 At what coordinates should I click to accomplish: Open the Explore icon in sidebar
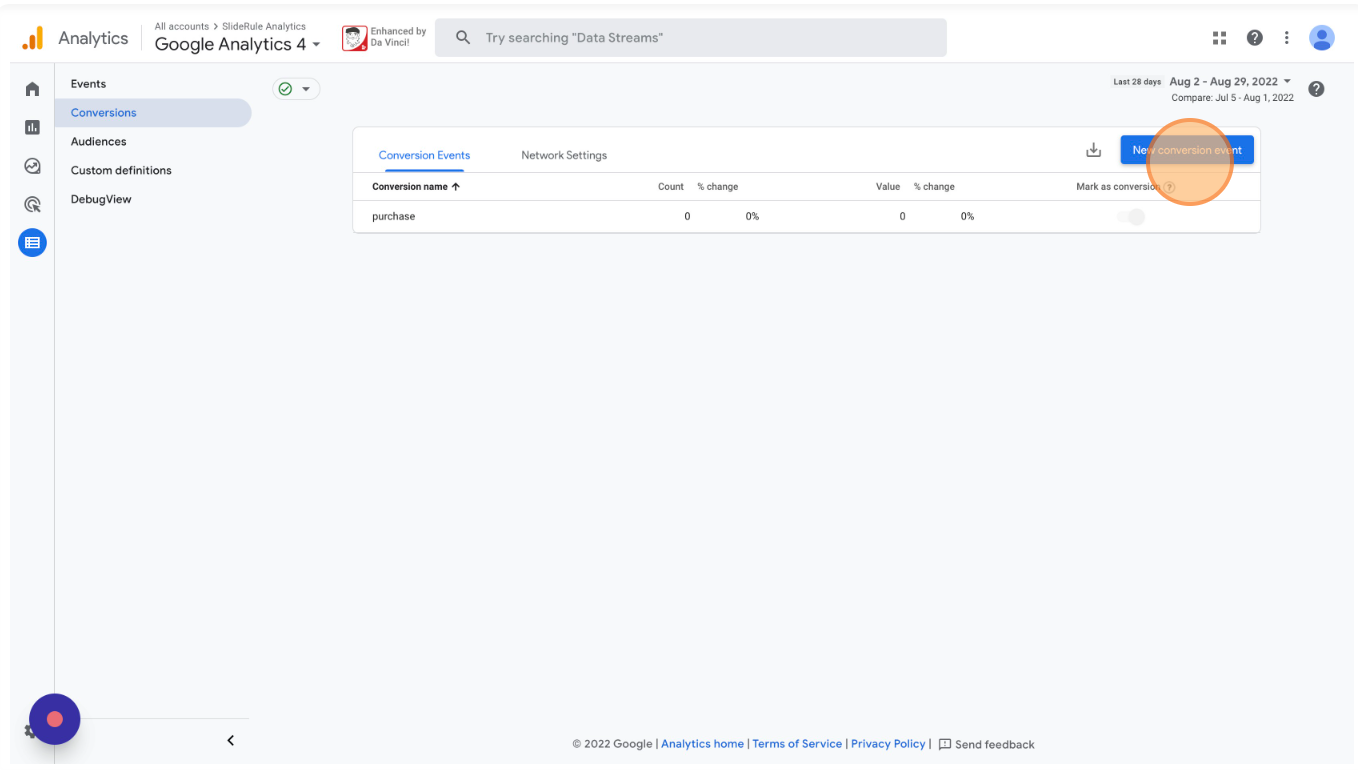(32, 166)
